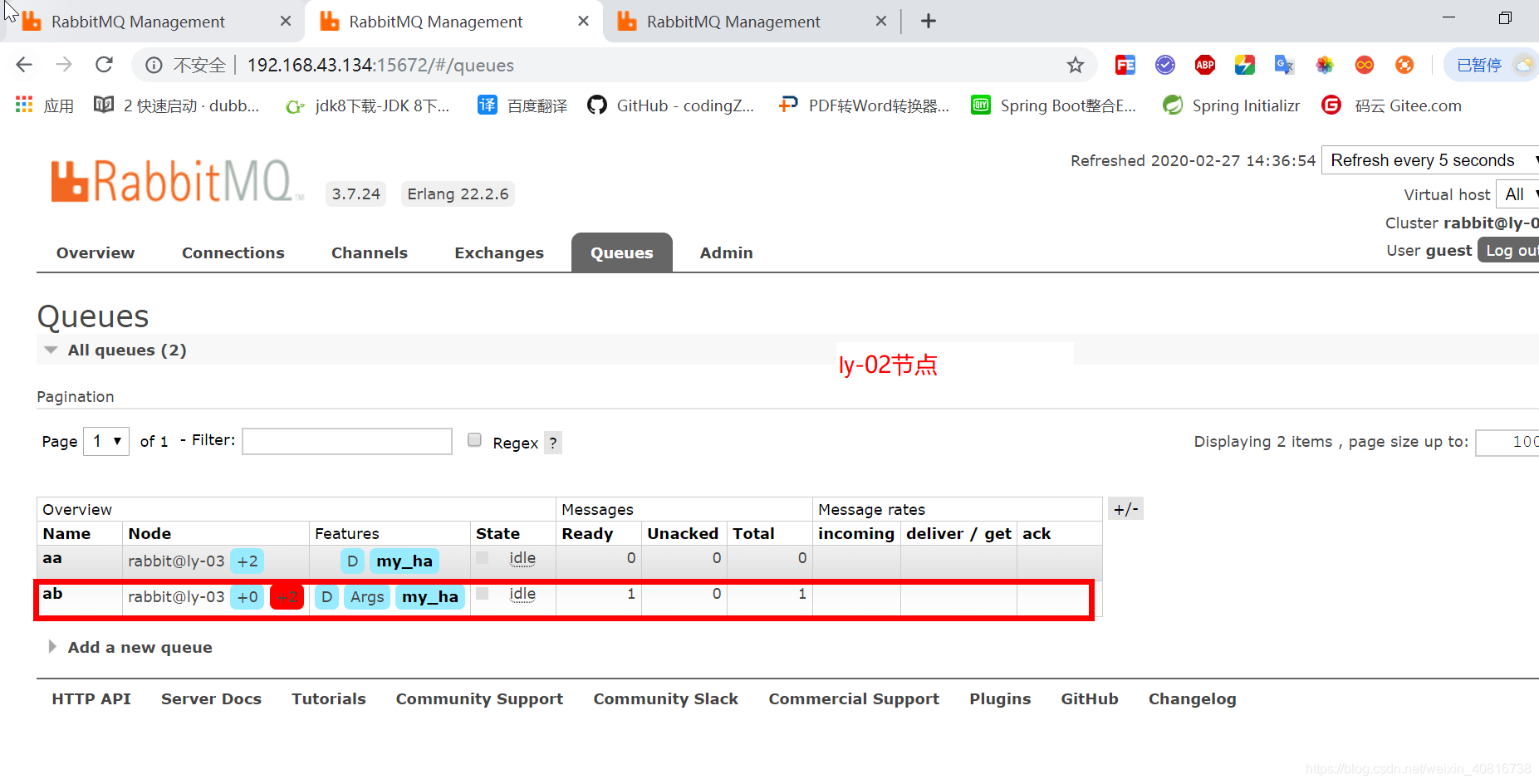Image resolution: width=1539 pixels, height=784 pixels.
Task: Open the HTTP API link
Action: coord(91,698)
